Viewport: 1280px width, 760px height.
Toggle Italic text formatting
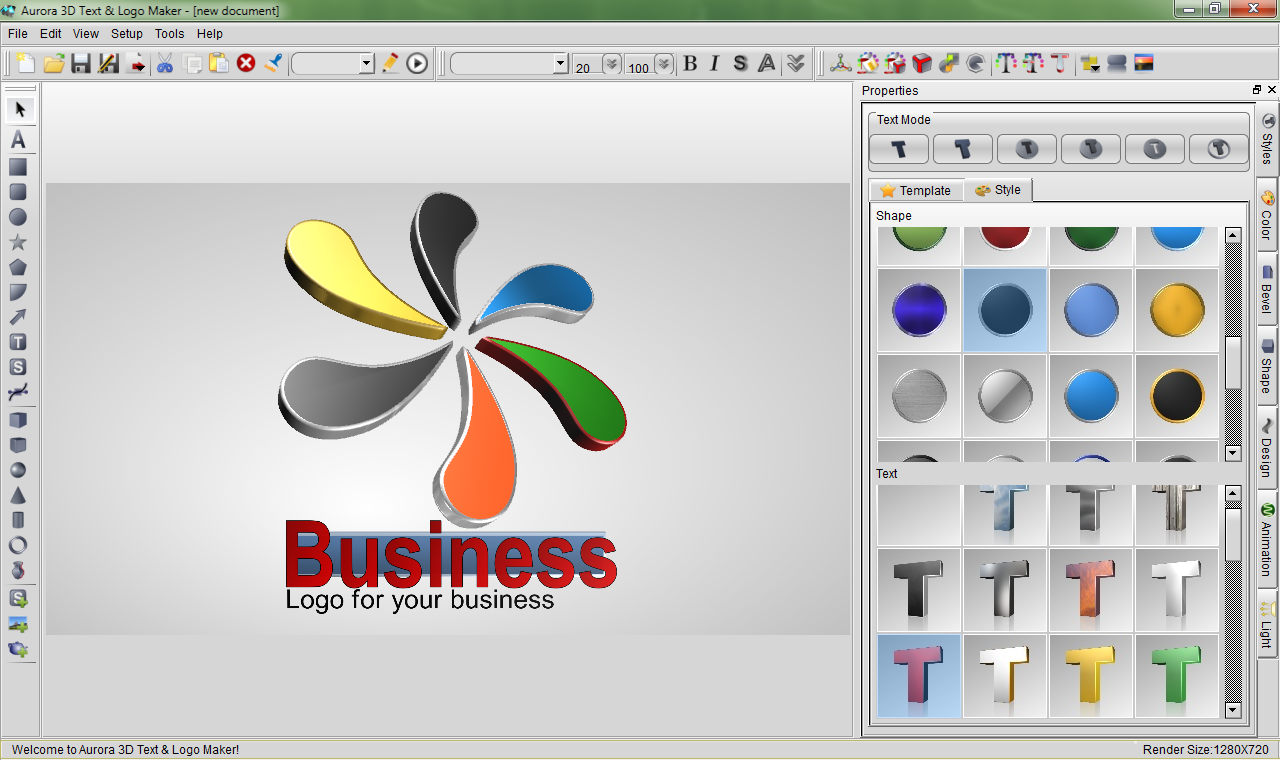pyautogui.click(x=714, y=64)
